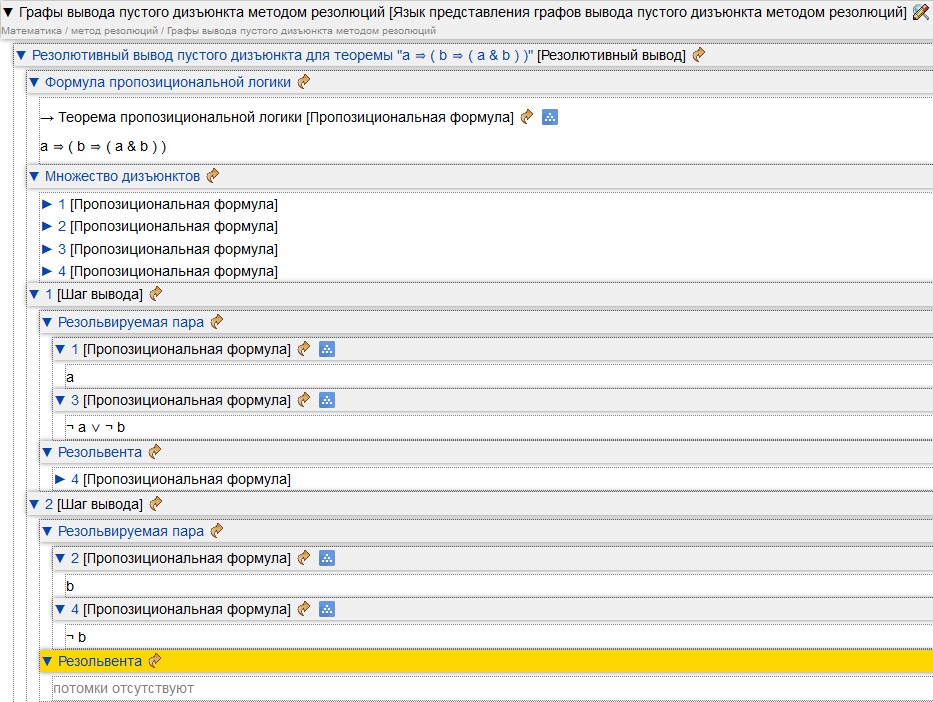Click the edit pencil icon in the title row
Screen dimensions: 933x702
pos(921,12)
